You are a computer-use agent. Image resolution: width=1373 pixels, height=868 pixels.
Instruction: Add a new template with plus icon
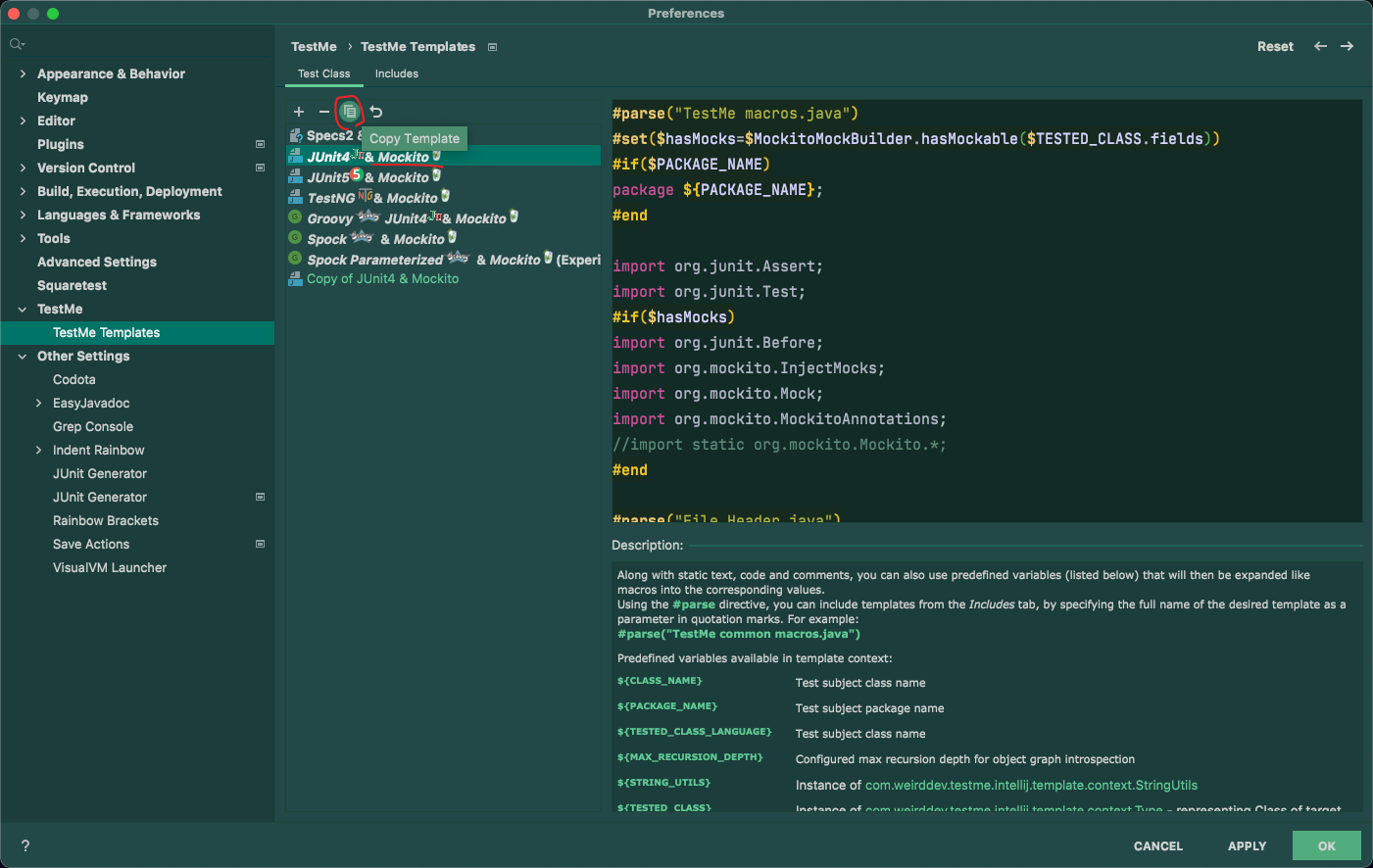click(299, 112)
